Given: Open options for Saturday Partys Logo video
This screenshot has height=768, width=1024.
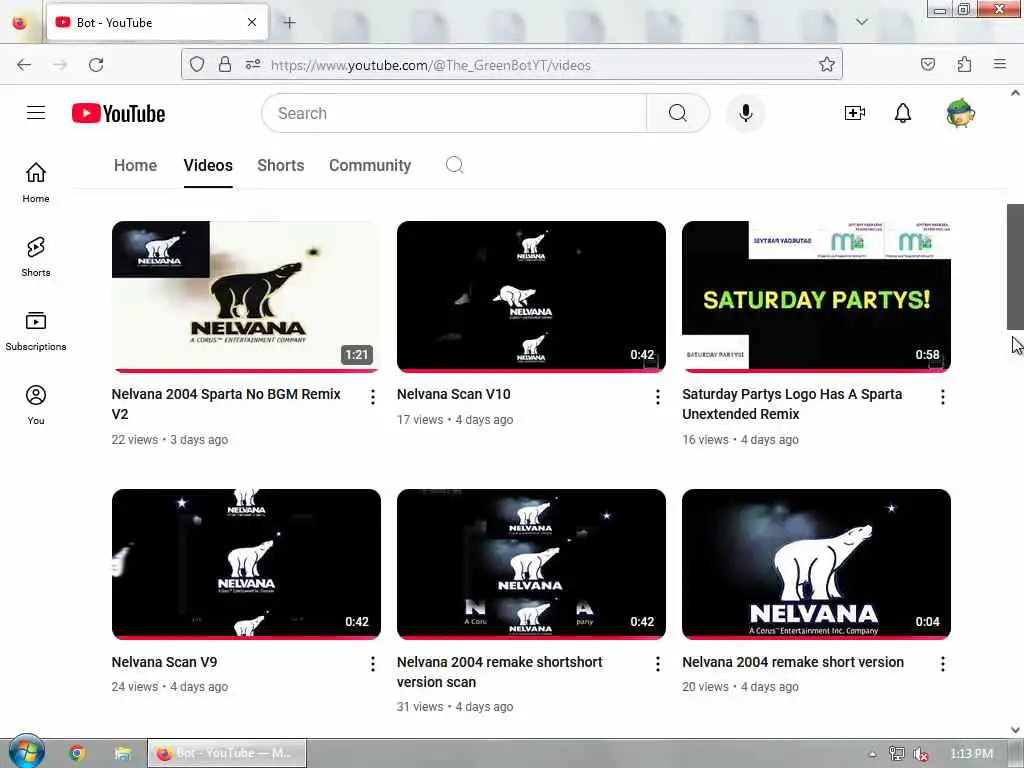Looking at the screenshot, I should 942,397.
